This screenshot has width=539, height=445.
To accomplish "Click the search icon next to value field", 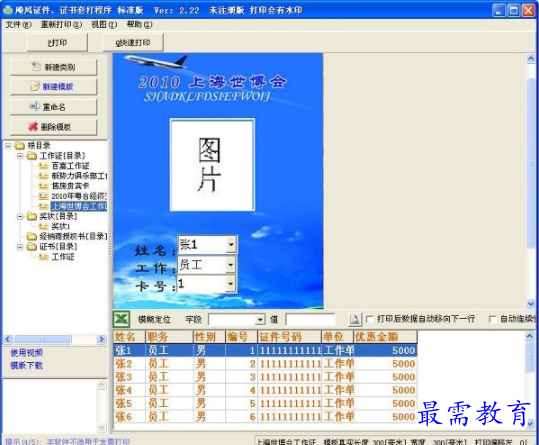I will click(354, 319).
